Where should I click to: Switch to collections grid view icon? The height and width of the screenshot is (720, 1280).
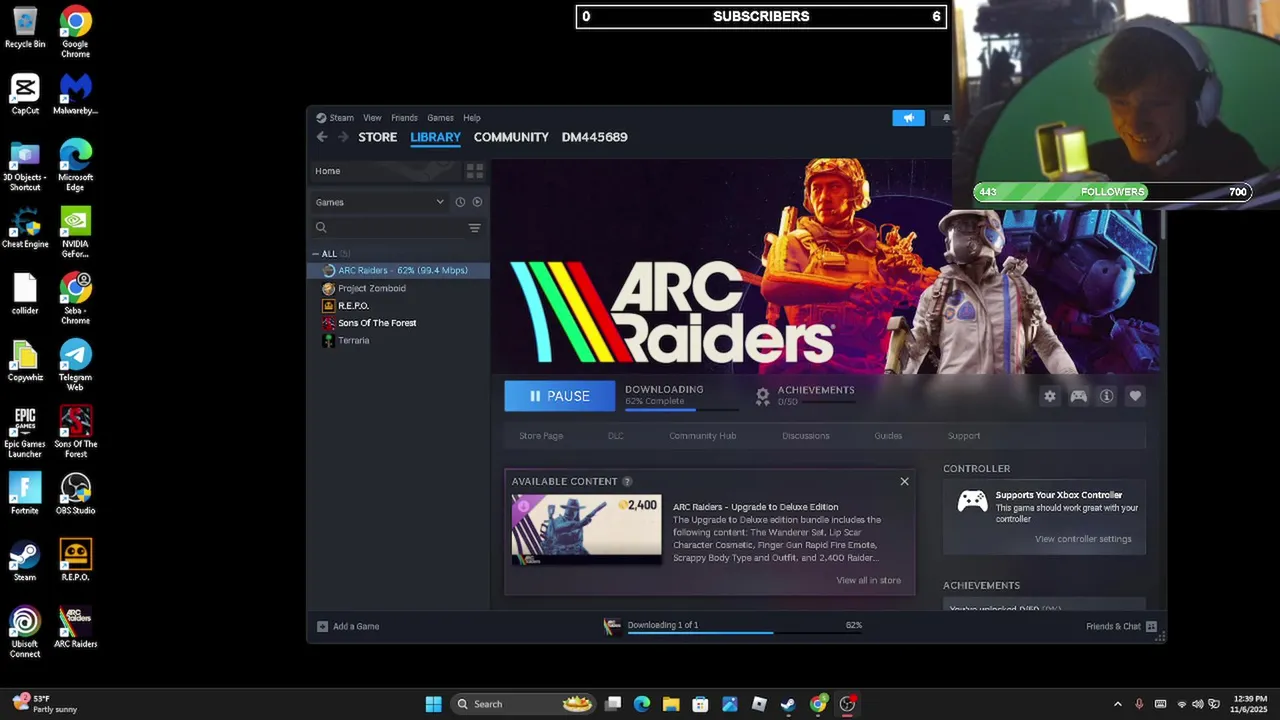[475, 171]
